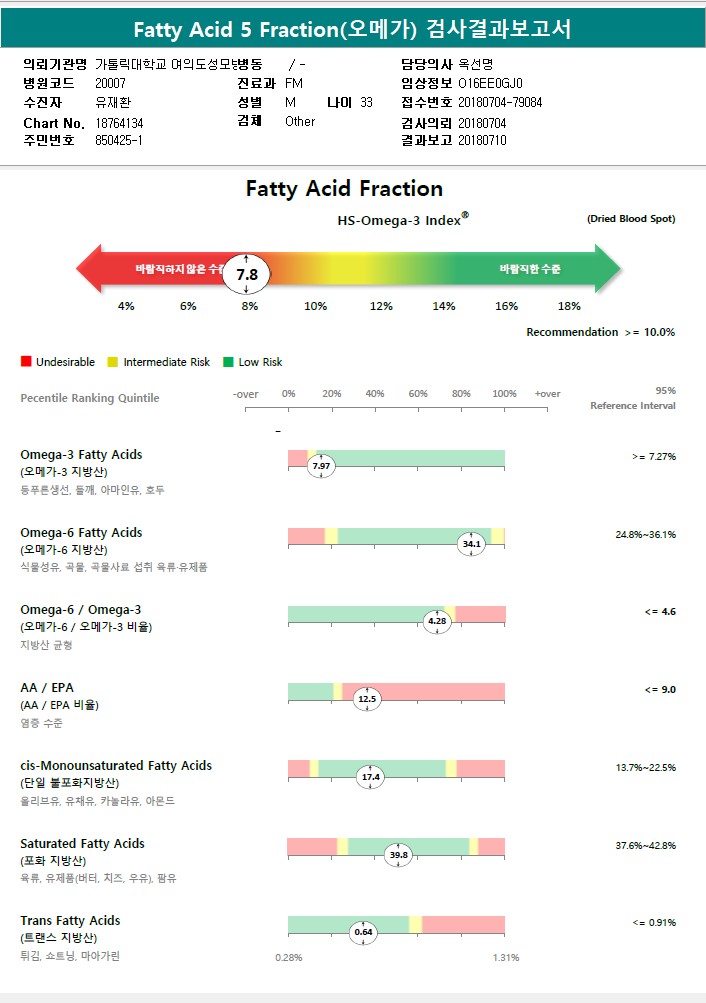
Task: Click the 95% Reference Interval column heading
Action: [632, 398]
